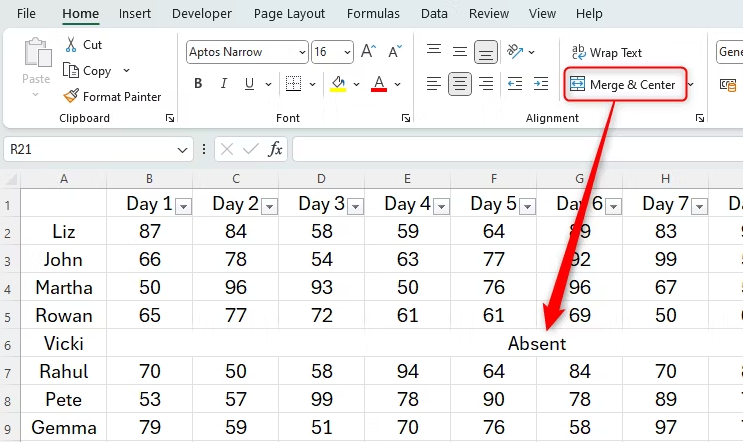The width and height of the screenshot is (743, 442).
Task: Click the formula bar cancel X icon
Action: click(x=227, y=150)
